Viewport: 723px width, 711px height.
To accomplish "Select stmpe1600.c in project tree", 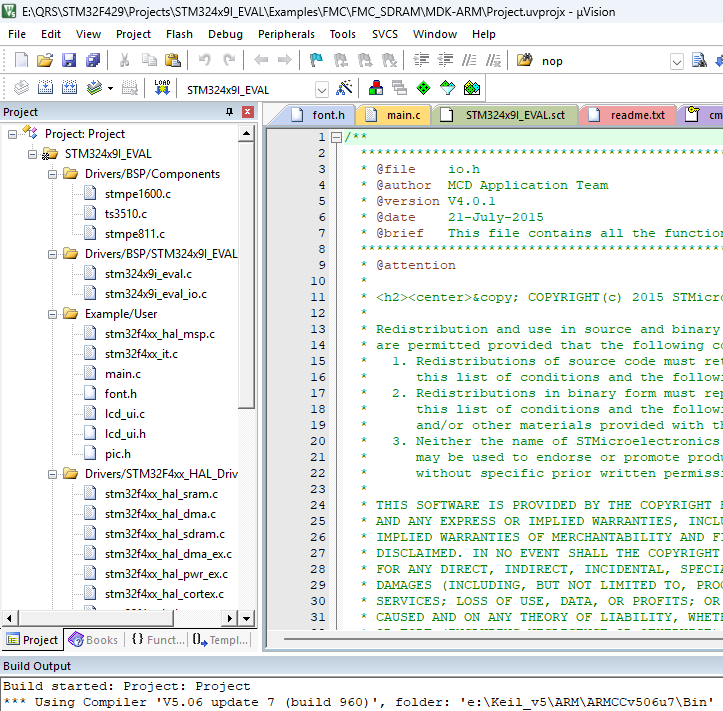I will (137, 194).
